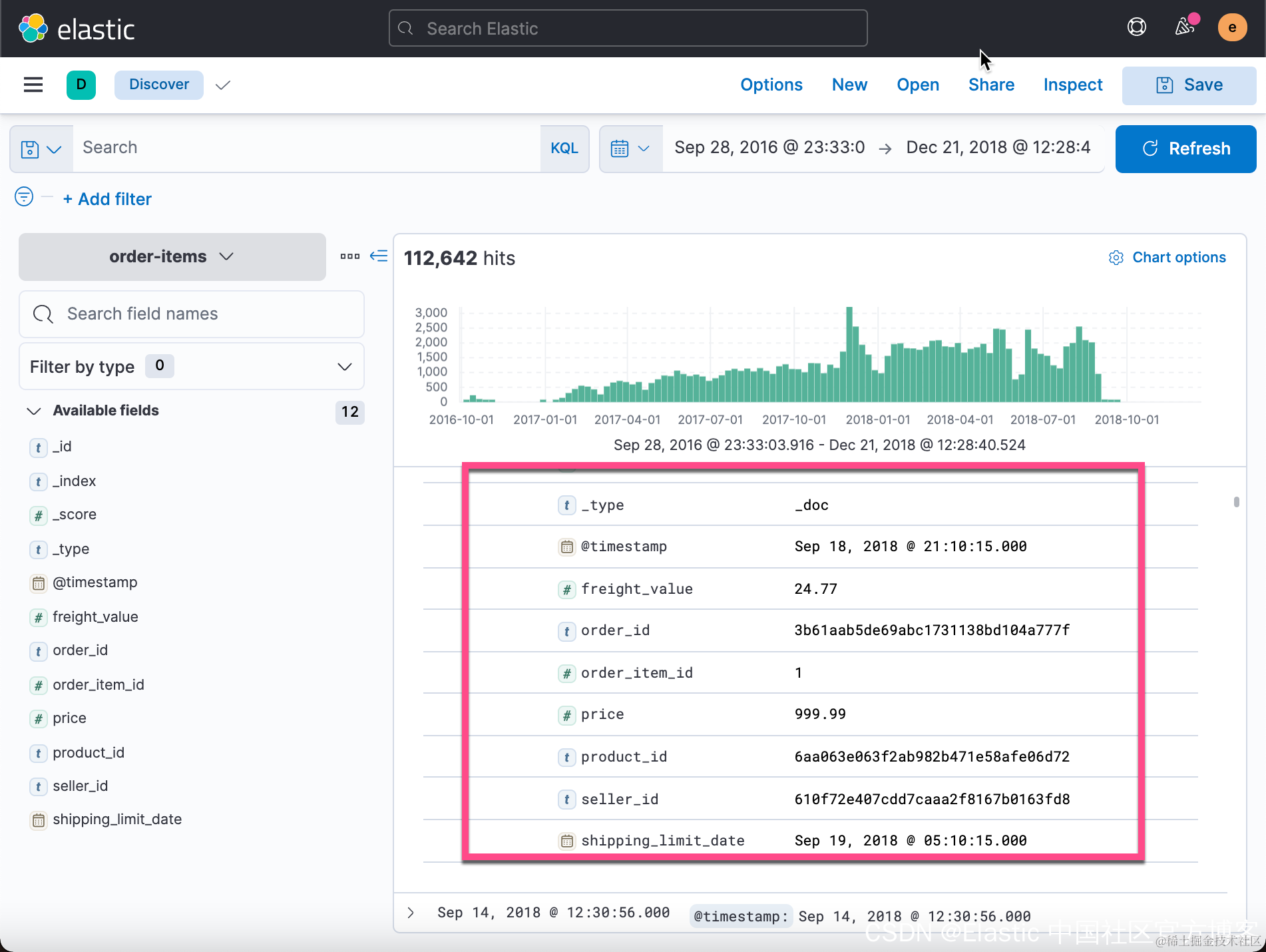Screen dimensions: 1266x952
Task: Open index pattern options three-square icon
Action: (x=350, y=256)
